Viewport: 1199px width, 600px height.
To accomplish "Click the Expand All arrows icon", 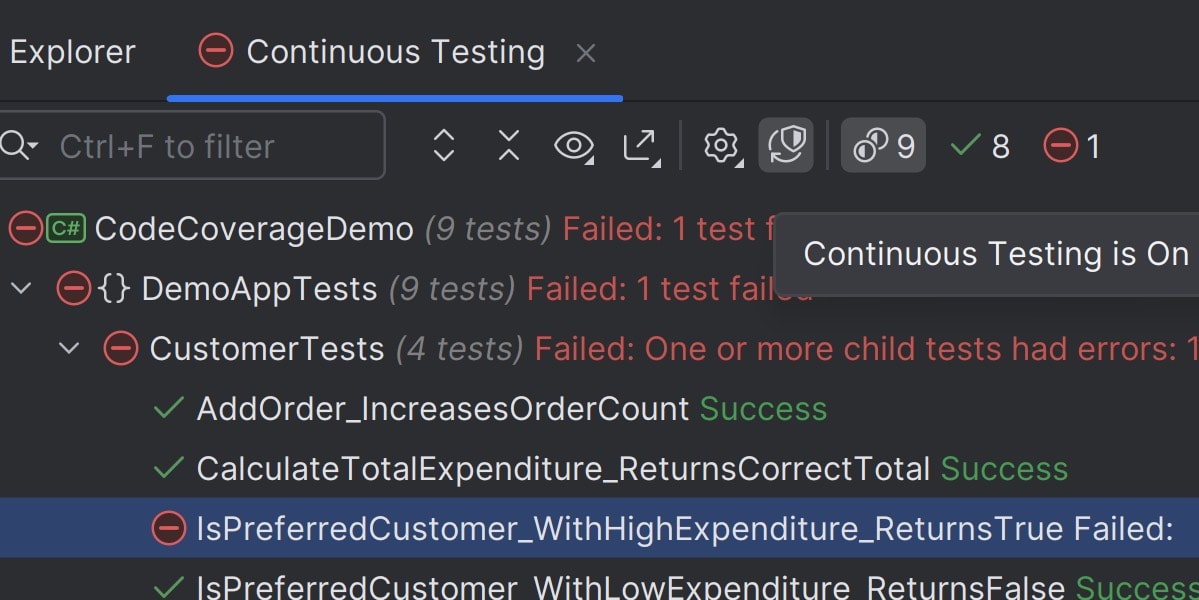I will [x=444, y=146].
